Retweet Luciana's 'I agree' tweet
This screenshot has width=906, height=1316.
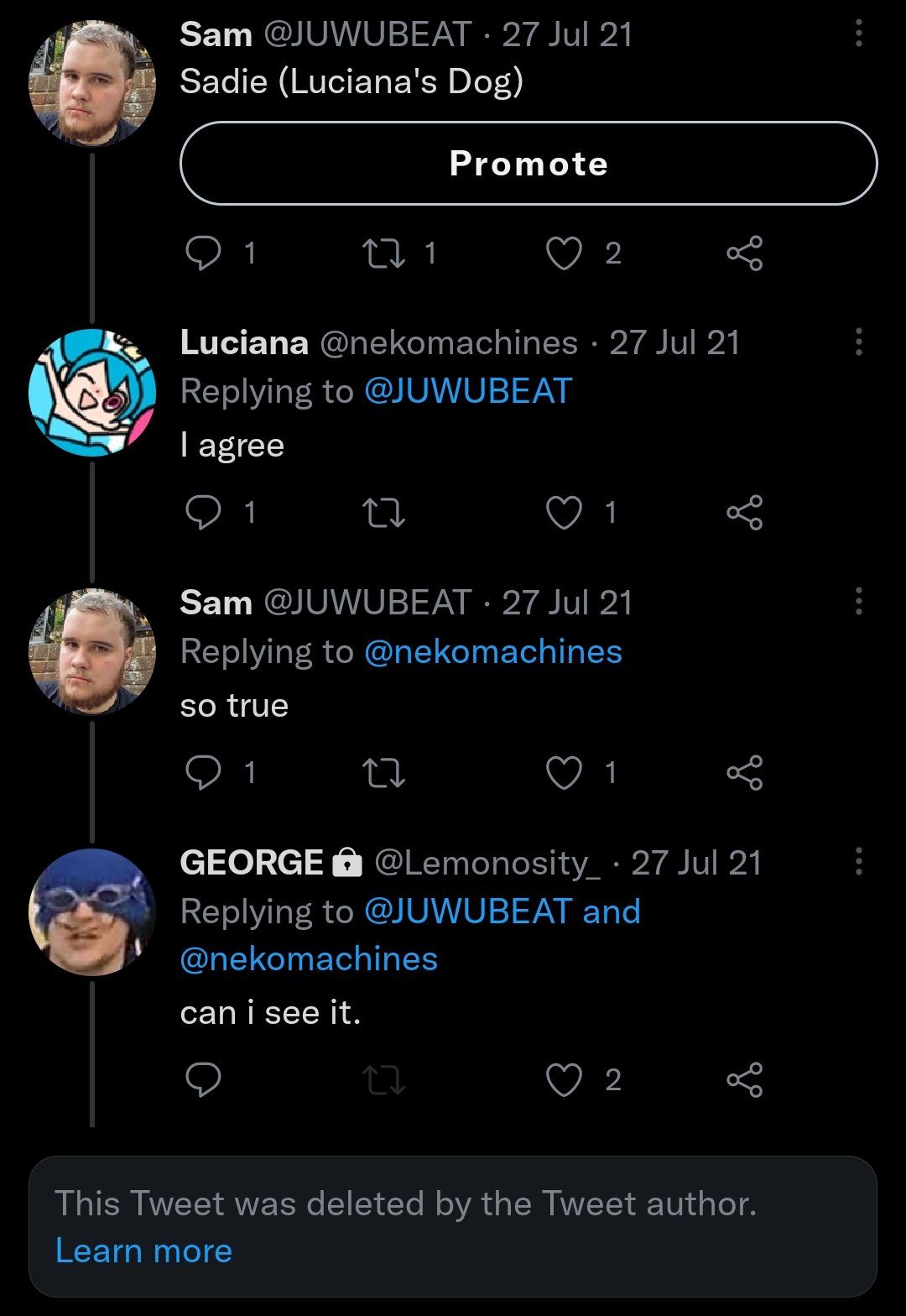point(383,512)
